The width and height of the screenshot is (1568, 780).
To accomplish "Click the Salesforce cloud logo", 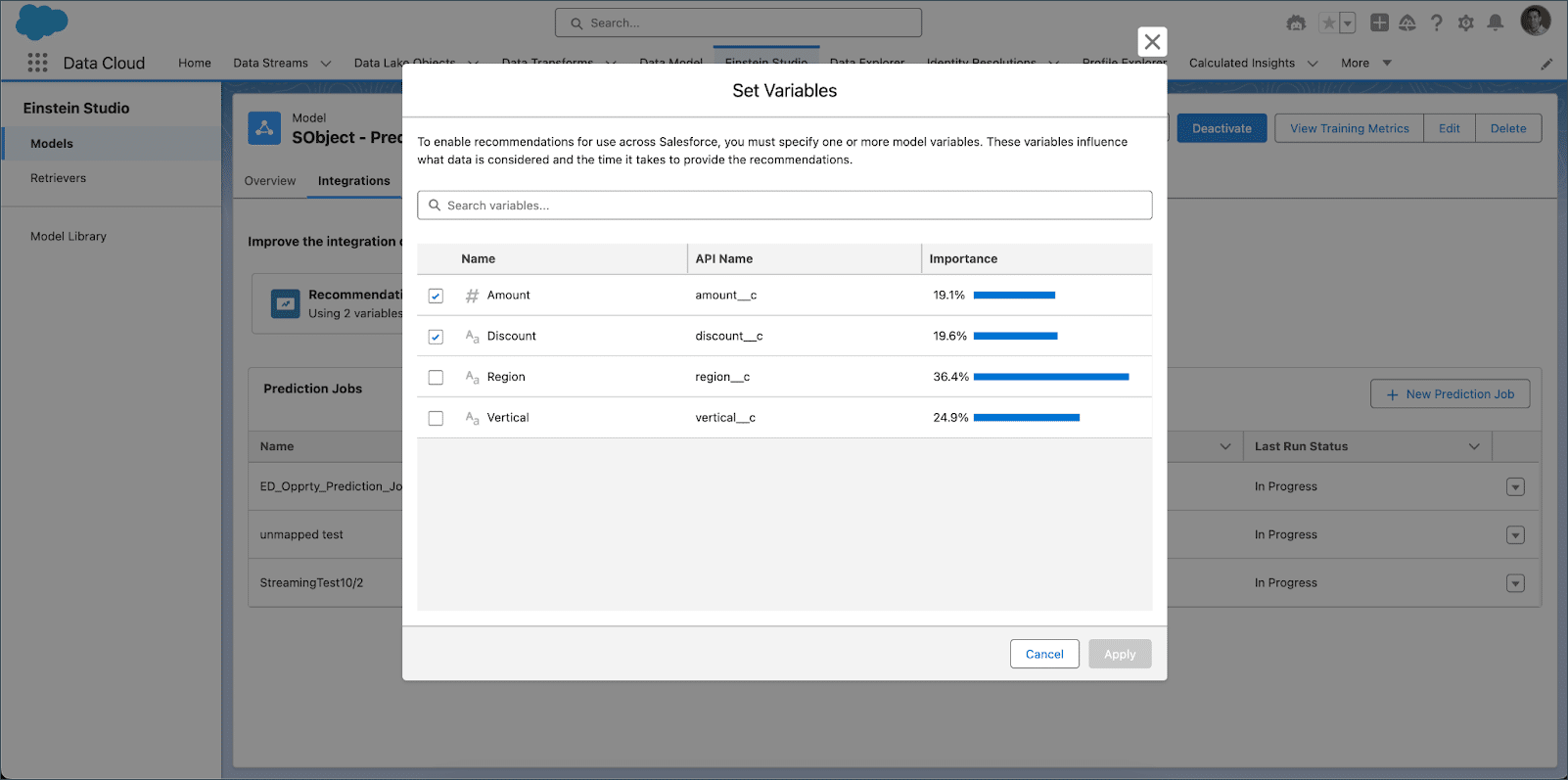I will [x=42, y=22].
